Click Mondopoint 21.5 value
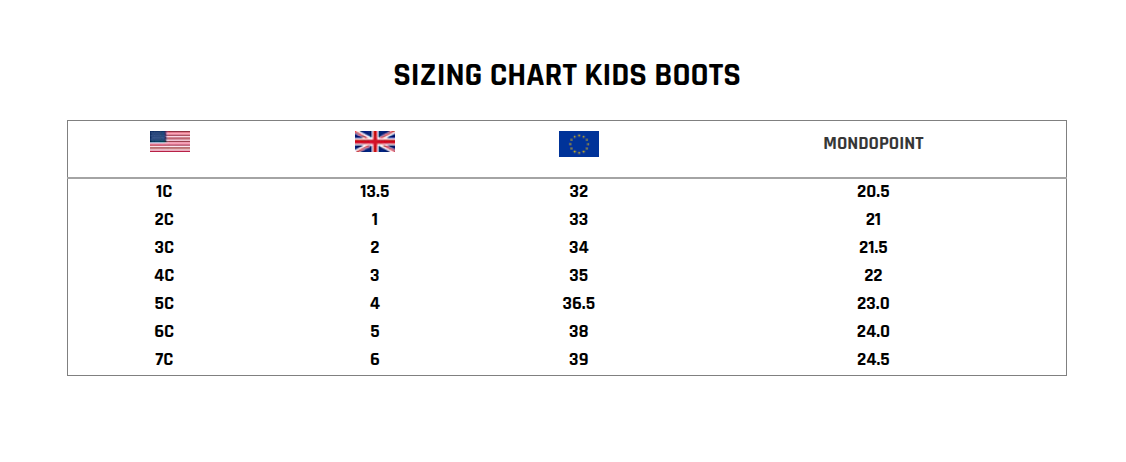The width and height of the screenshot is (1126, 462). 873,247
